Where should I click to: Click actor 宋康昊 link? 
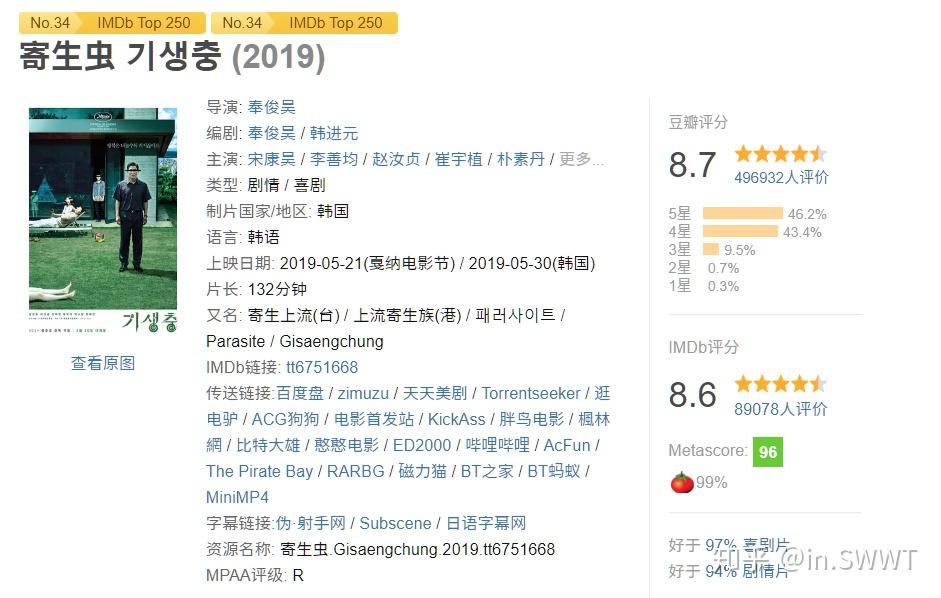[271, 159]
